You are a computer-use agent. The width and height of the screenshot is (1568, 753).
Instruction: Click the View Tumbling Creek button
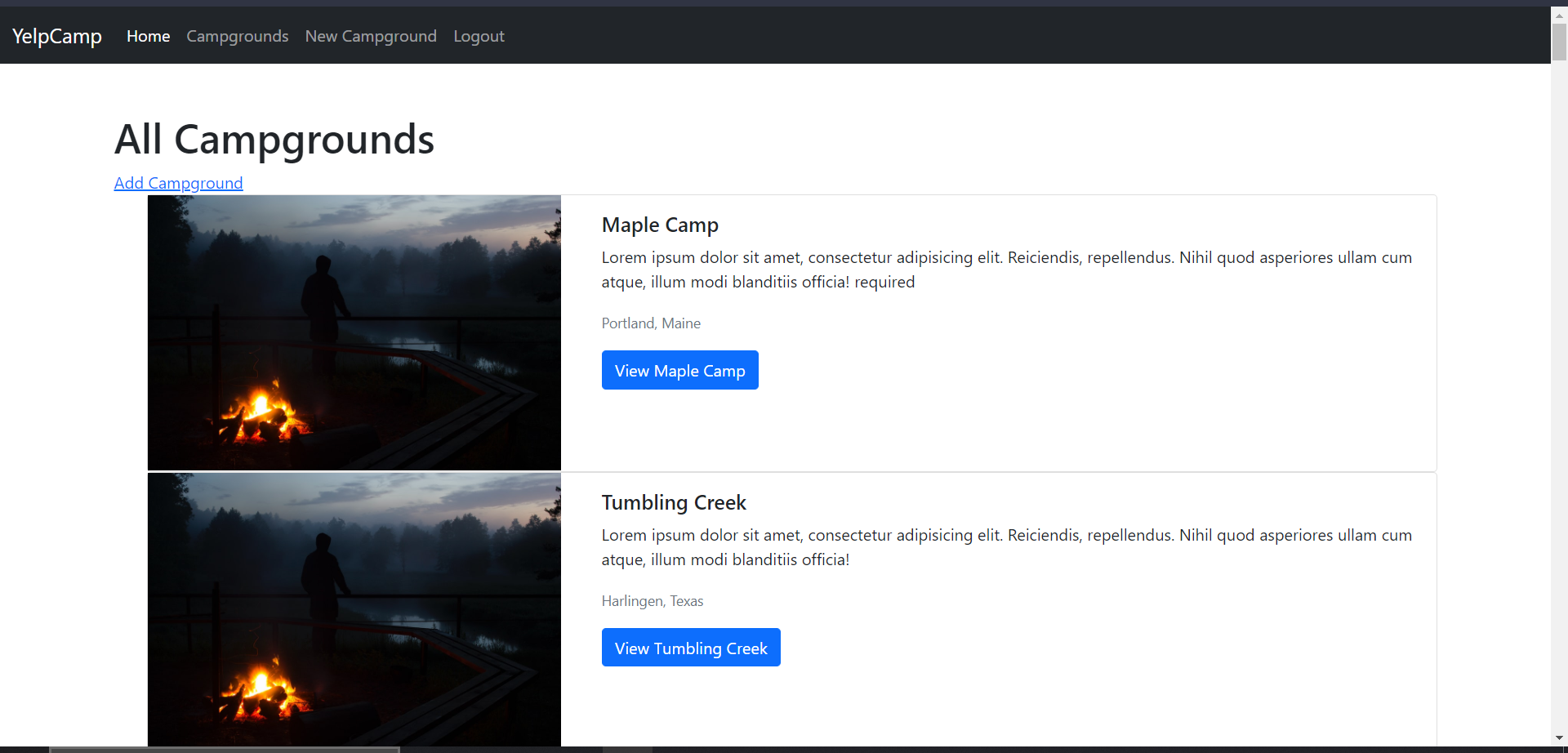691,648
